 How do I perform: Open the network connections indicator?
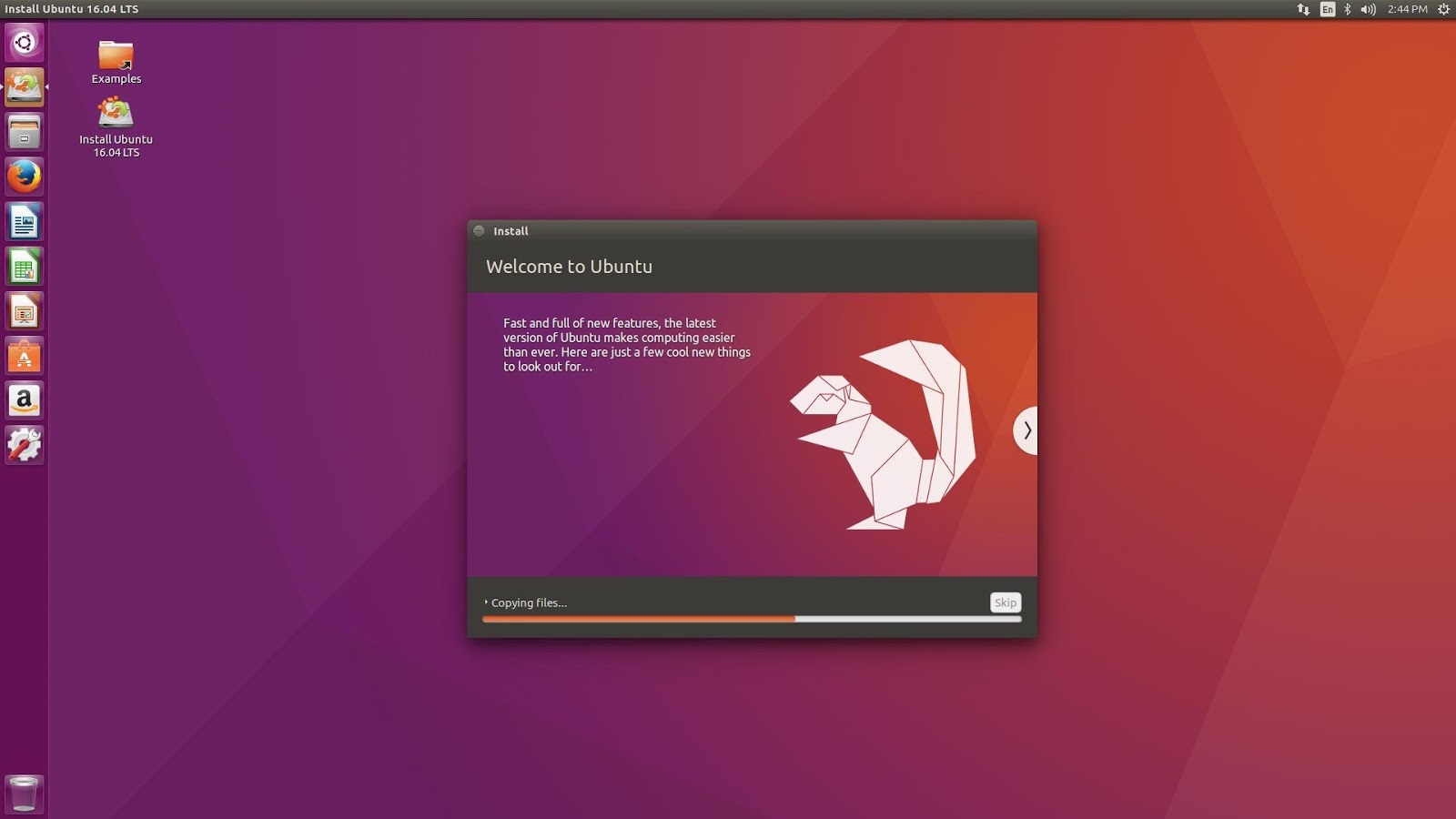(x=1303, y=9)
